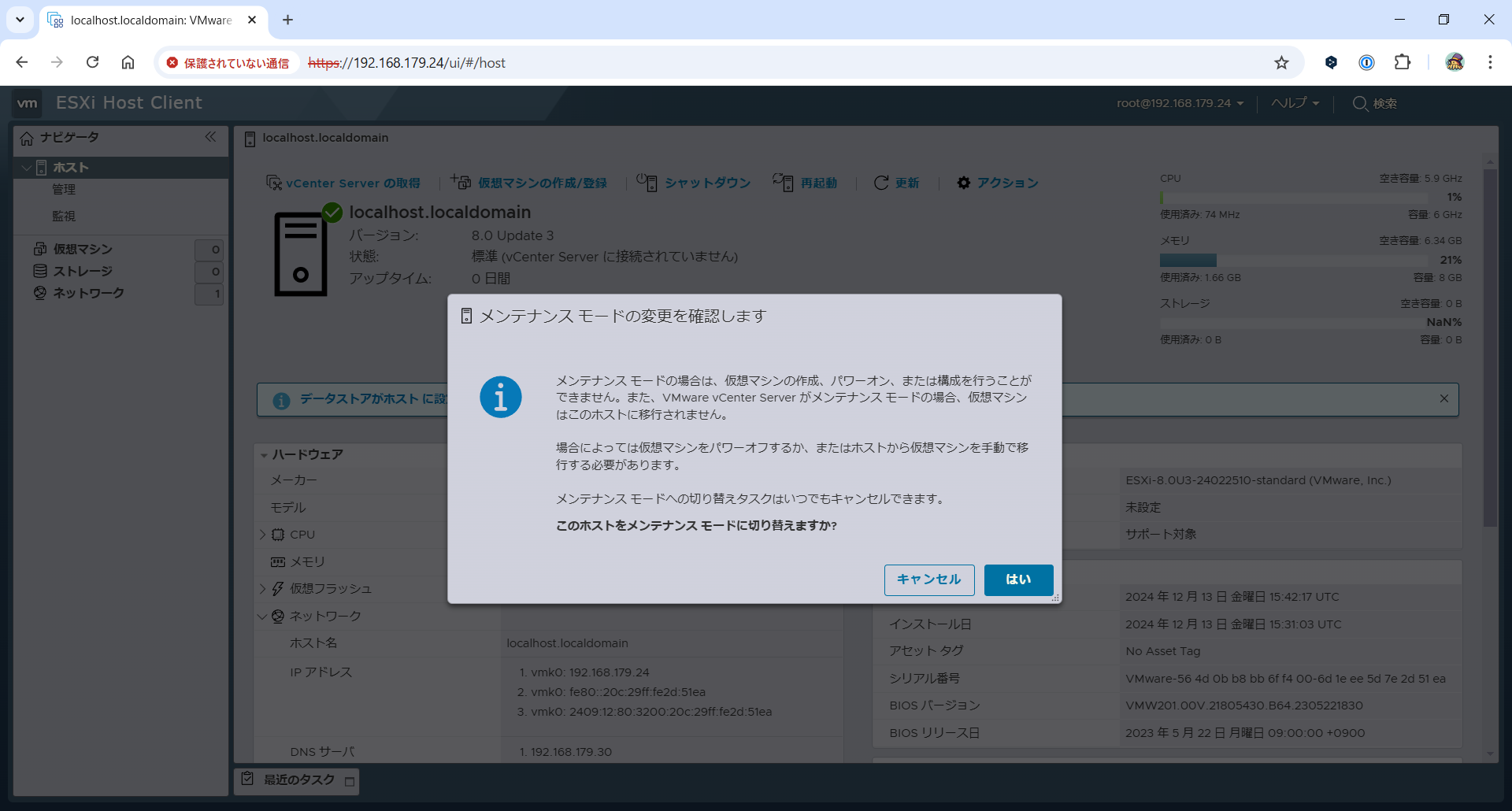Click the localhost.localdomain breadcrumb title
The width and height of the screenshot is (1512, 811).
[325, 138]
